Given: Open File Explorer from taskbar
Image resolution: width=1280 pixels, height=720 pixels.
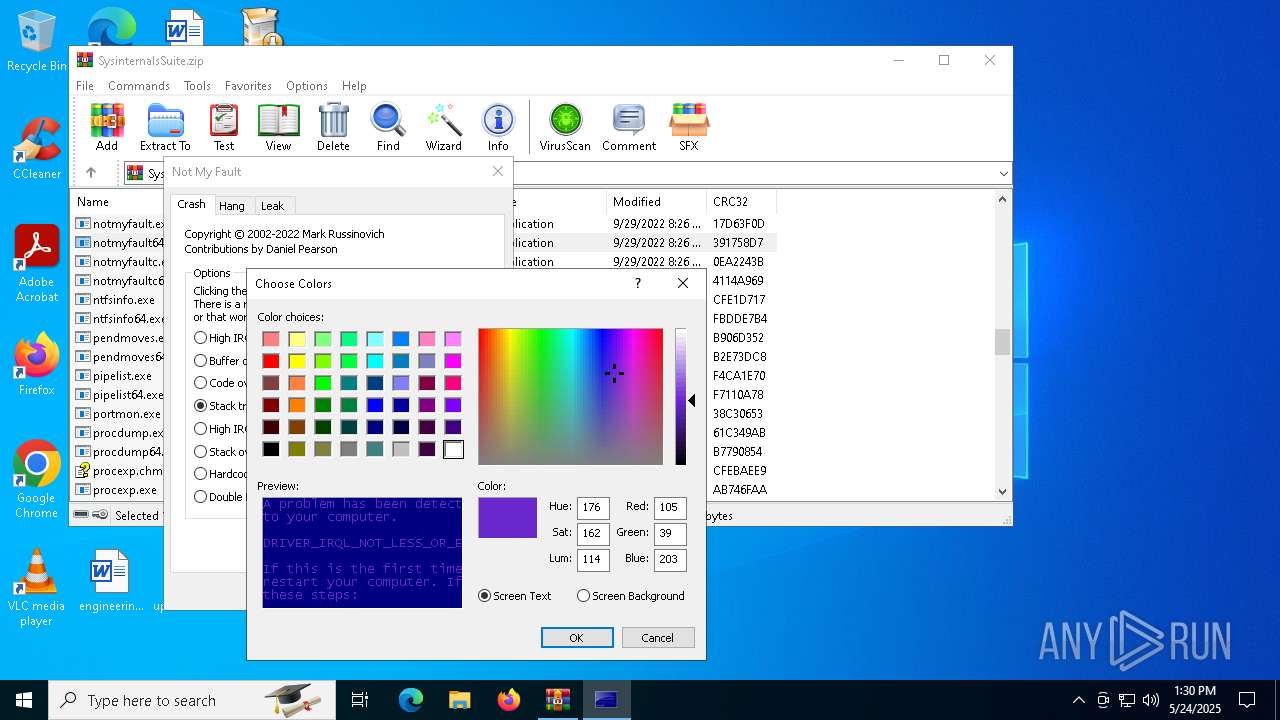Looking at the screenshot, I should (x=459, y=700).
